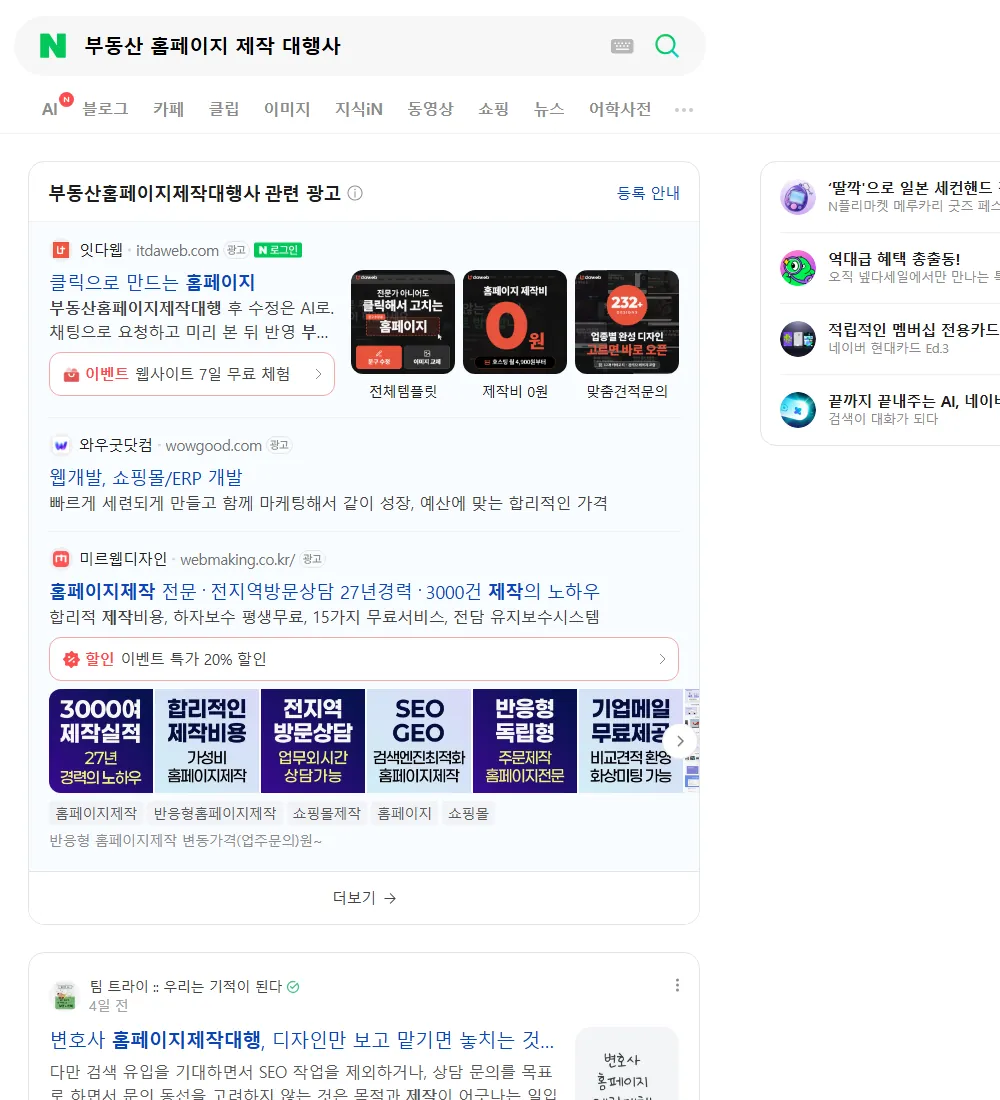The image size is (1000, 1100).
Task: Switch to the 어학사전 tab
Action: pyautogui.click(x=620, y=109)
